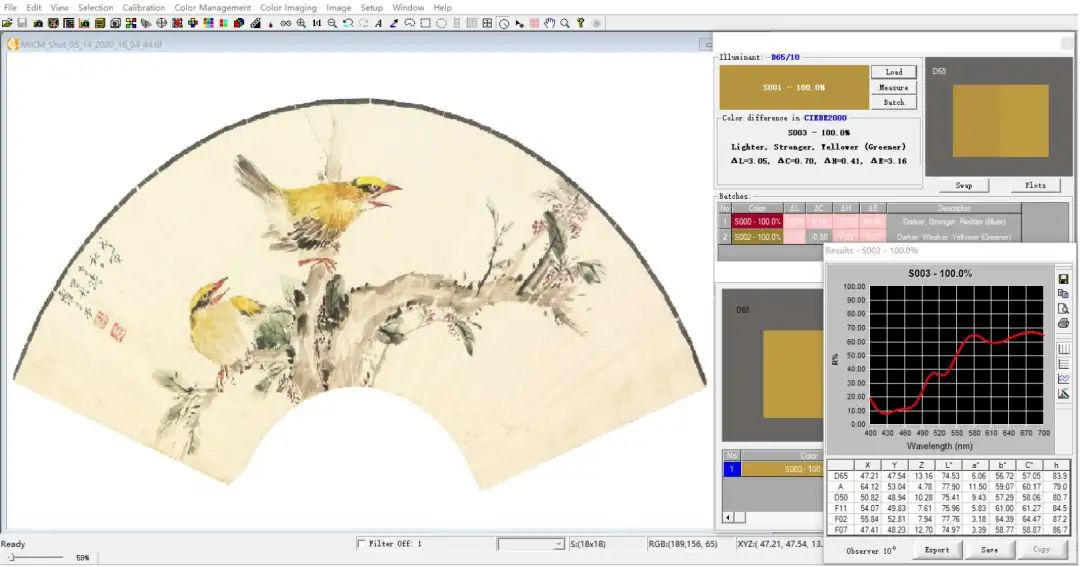The width and height of the screenshot is (1080, 567).
Task: Select the zoom in magnifier tool
Action: pos(301,23)
